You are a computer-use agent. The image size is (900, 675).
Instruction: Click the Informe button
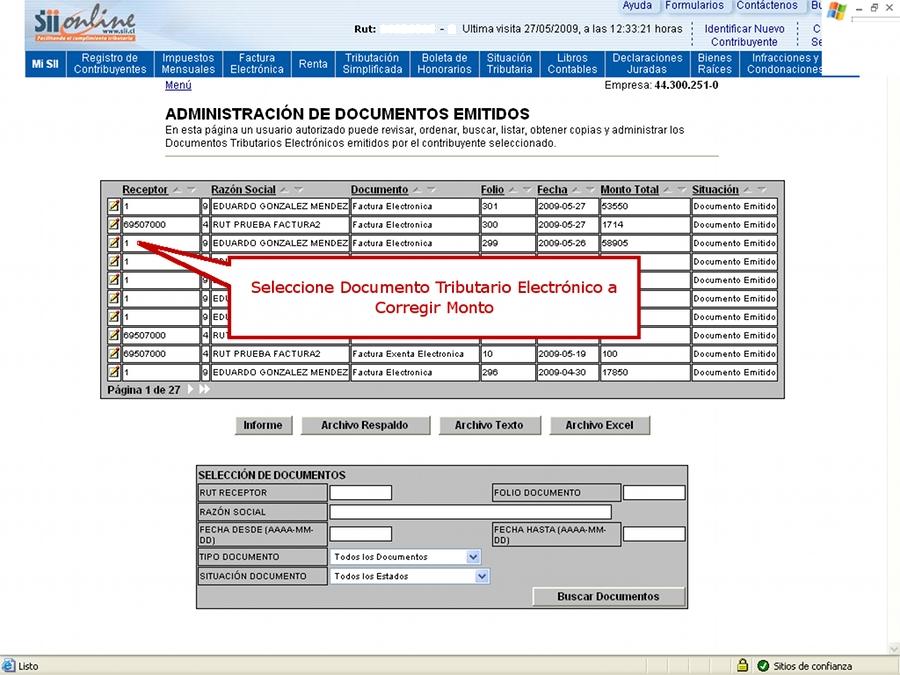tap(263, 425)
